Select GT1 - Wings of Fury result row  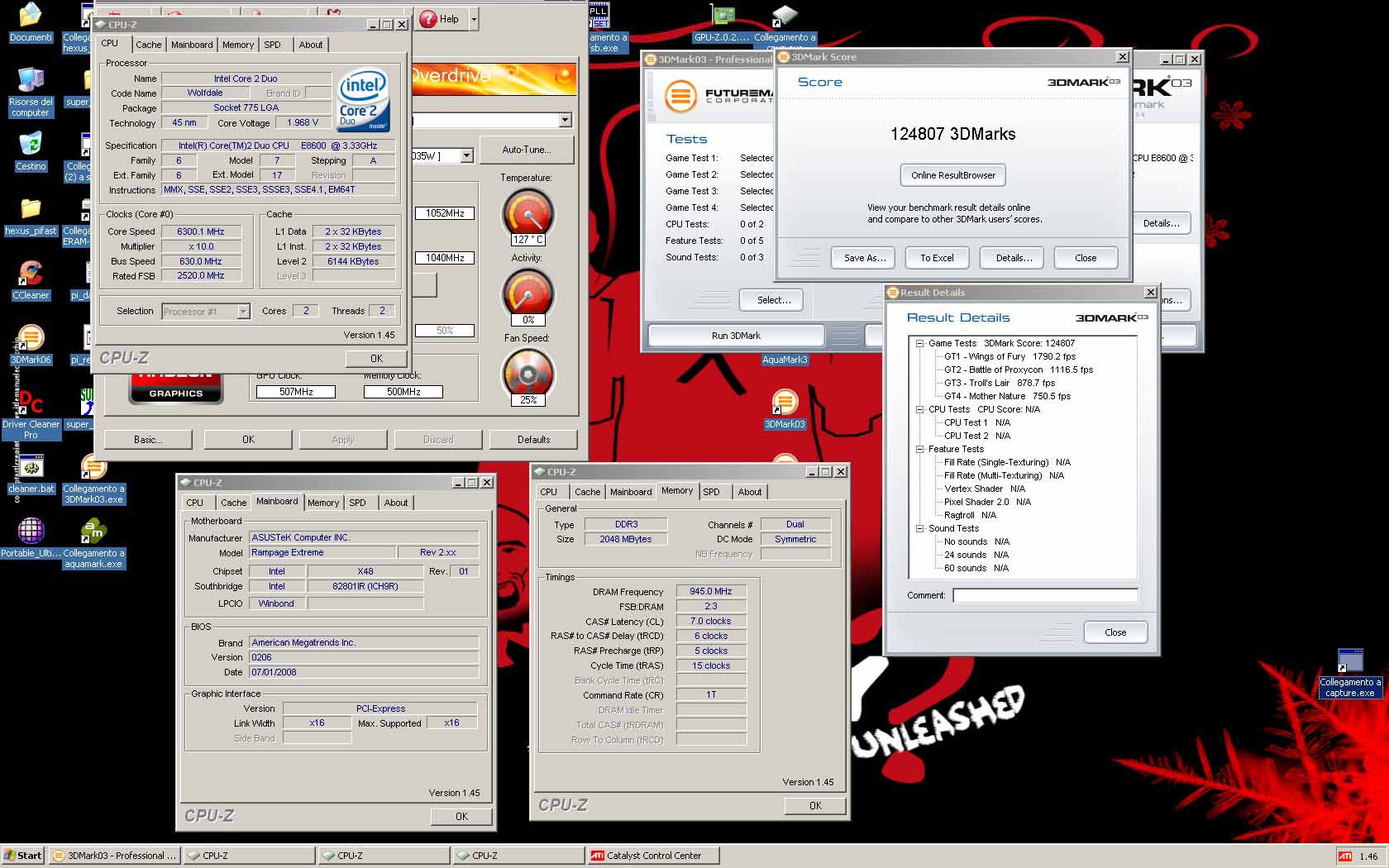[1010, 356]
